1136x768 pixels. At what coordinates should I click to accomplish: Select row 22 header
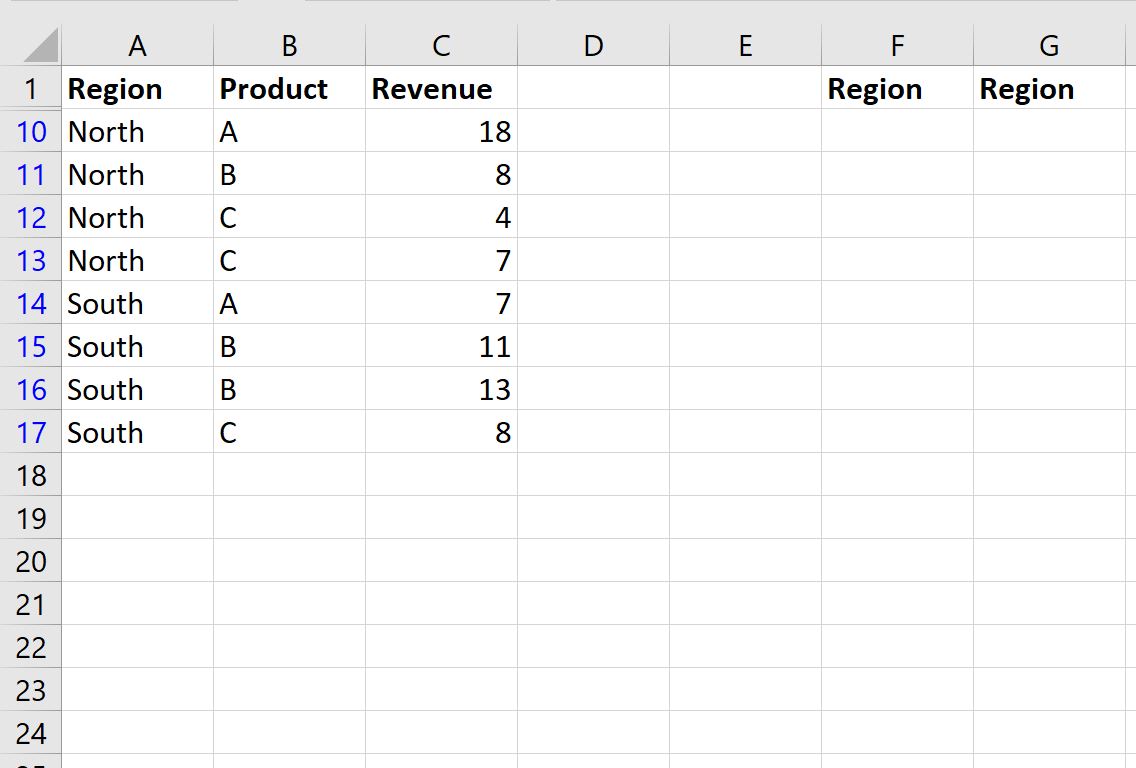[31, 647]
